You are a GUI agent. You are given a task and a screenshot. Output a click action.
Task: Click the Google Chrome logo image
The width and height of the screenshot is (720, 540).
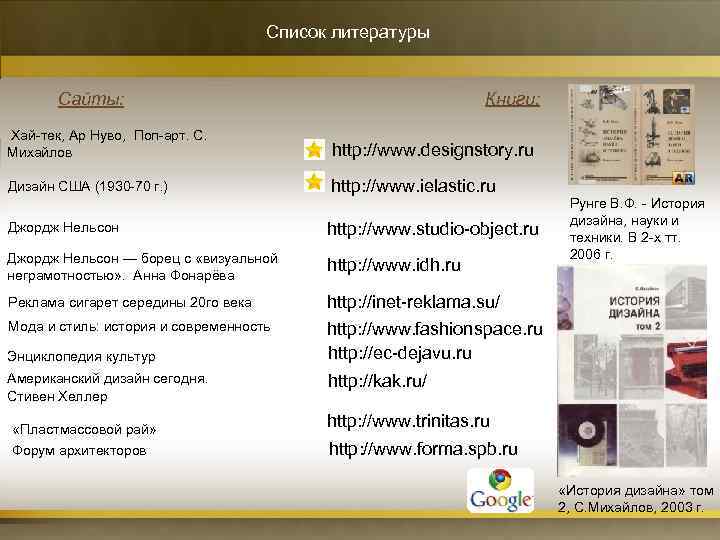click(501, 490)
